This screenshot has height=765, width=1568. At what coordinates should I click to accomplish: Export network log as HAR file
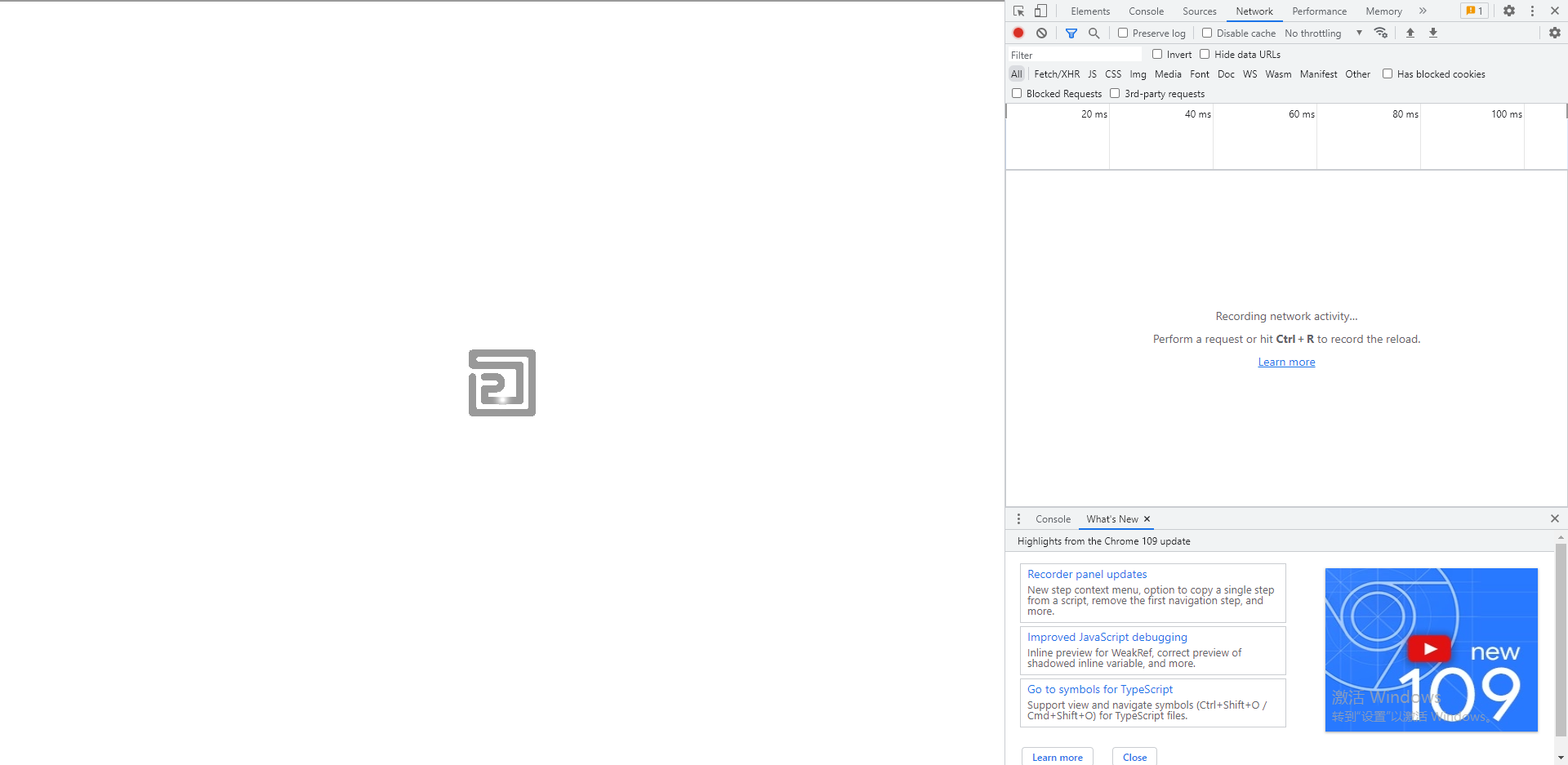pos(1432,33)
